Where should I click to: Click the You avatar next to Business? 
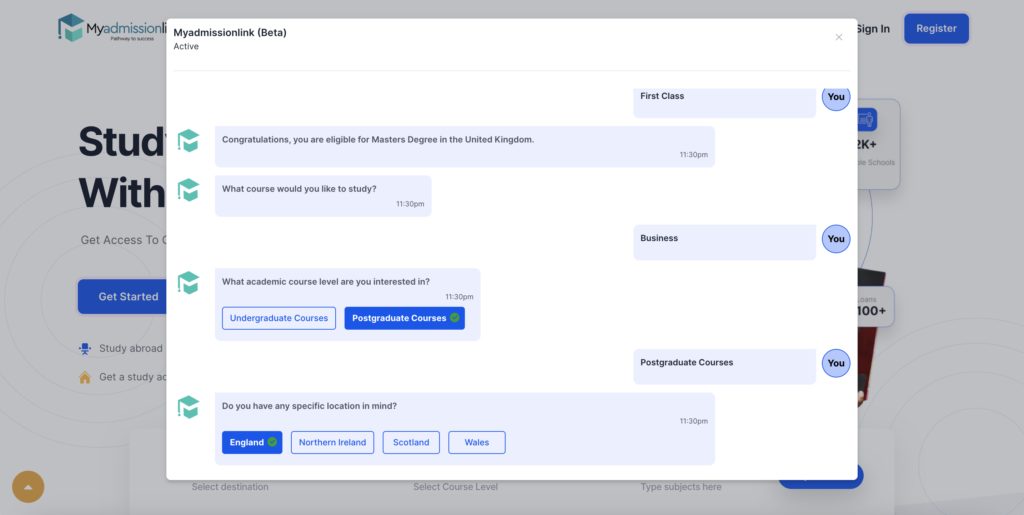[x=836, y=239]
